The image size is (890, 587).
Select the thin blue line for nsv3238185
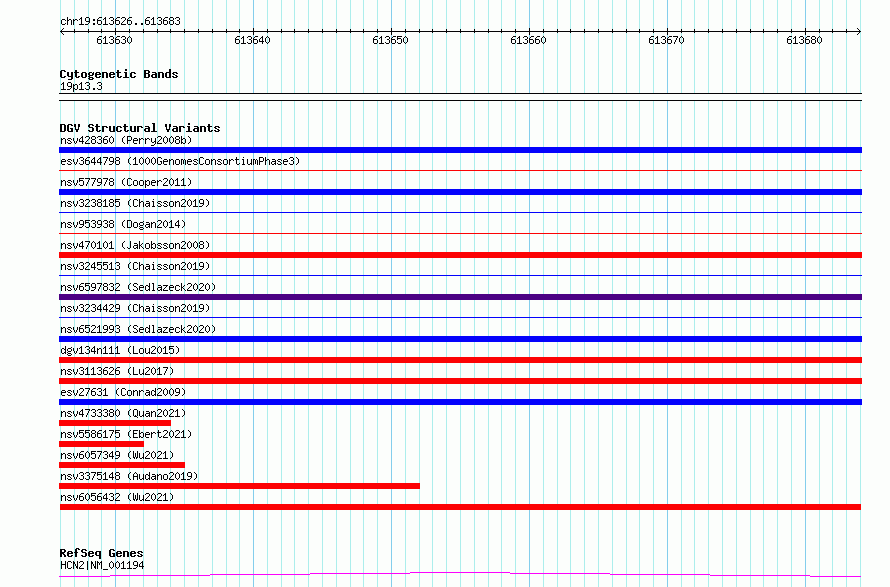pos(460,212)
